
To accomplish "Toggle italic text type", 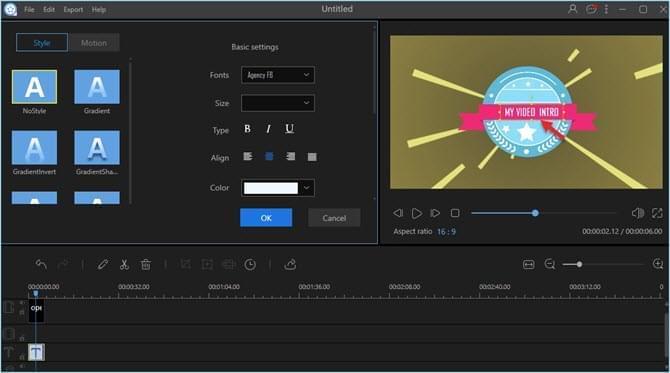I will point(268,129).
